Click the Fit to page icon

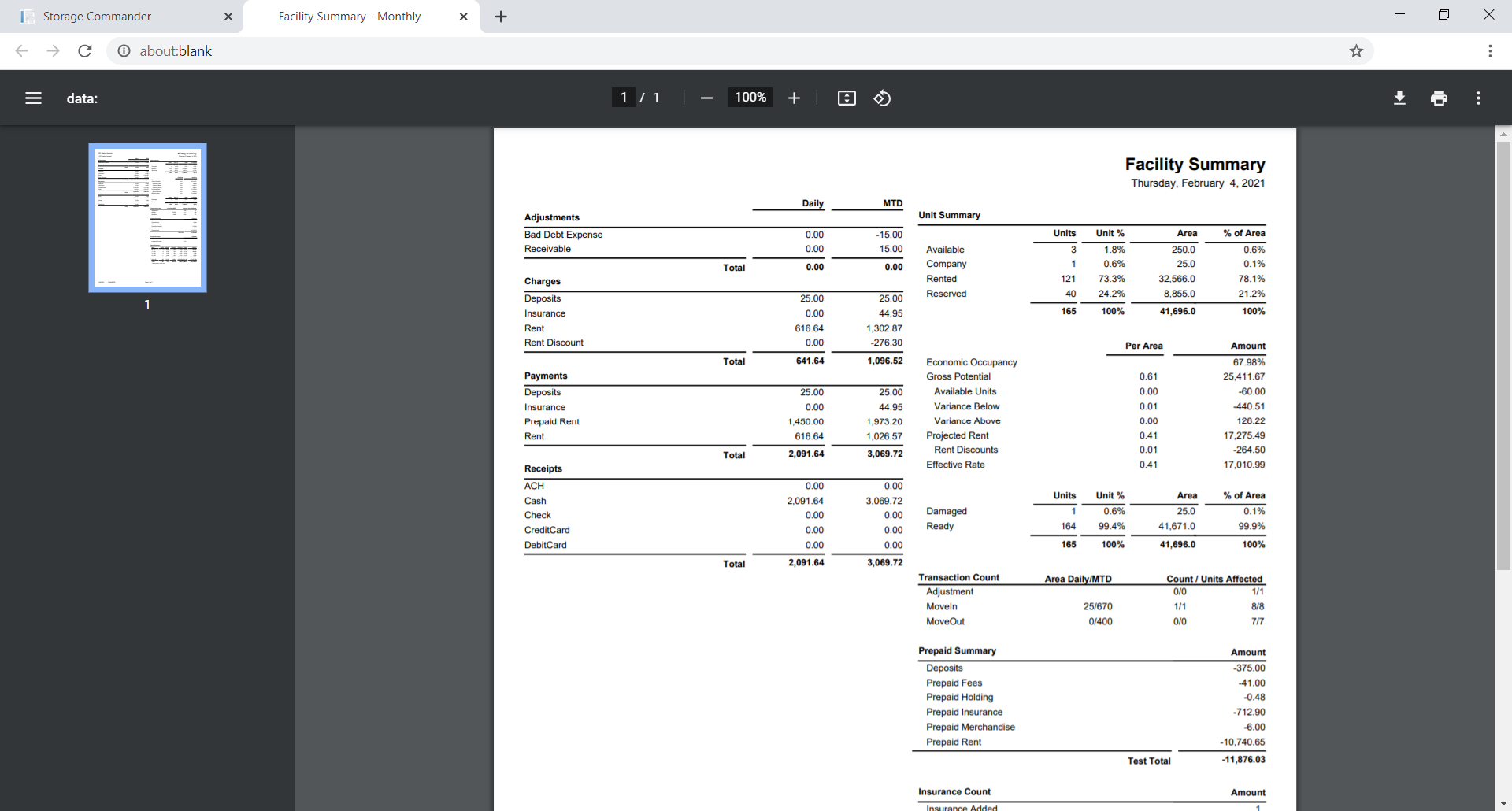[x=847, y=98]
